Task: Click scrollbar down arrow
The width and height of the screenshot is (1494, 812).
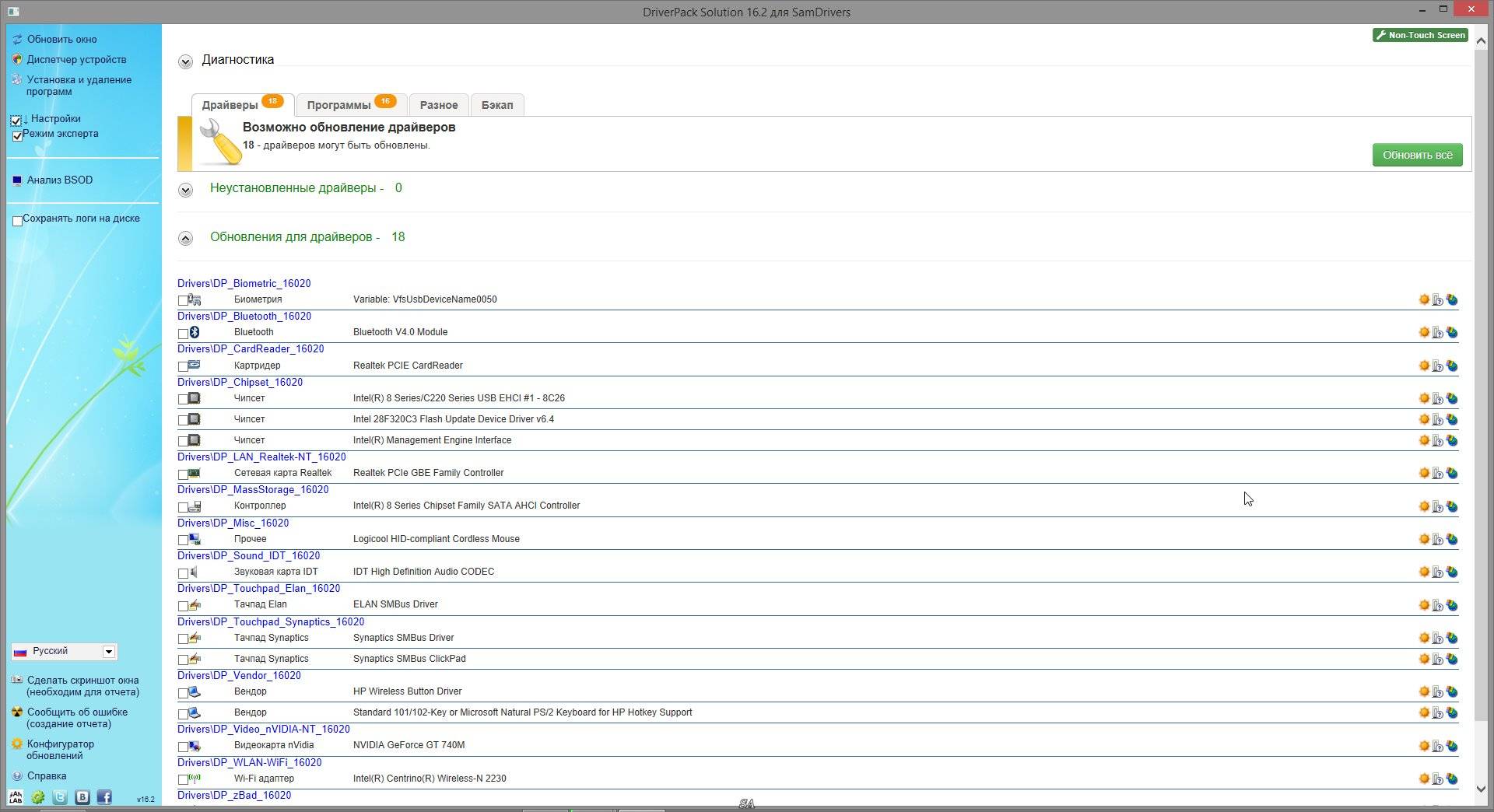Action: point(1482,789)
